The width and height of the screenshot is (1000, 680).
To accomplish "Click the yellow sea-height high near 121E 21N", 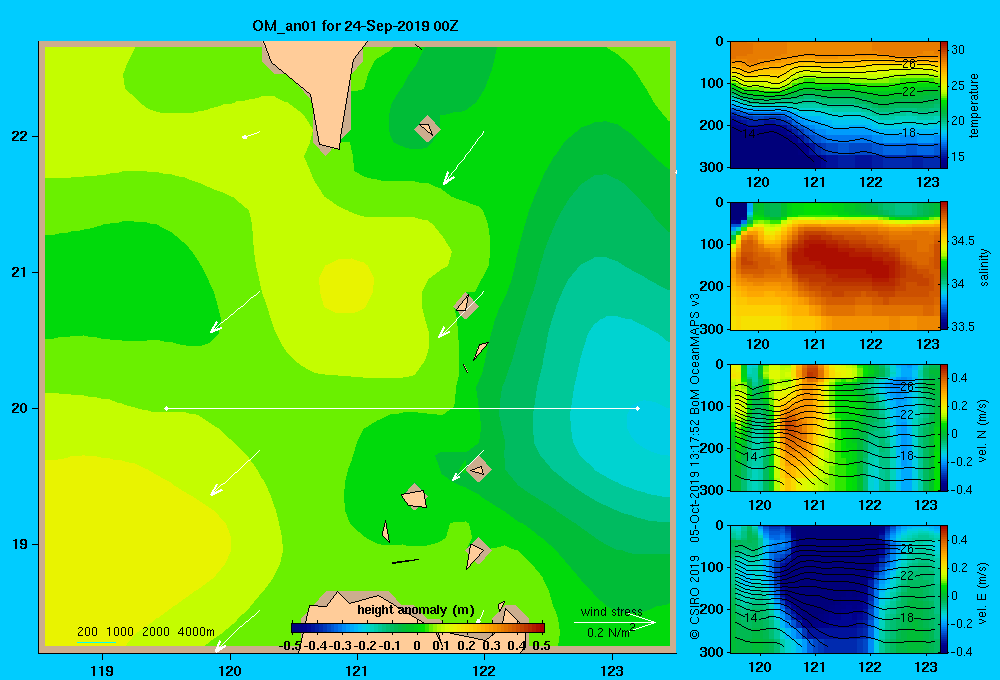I will (346, 285).
